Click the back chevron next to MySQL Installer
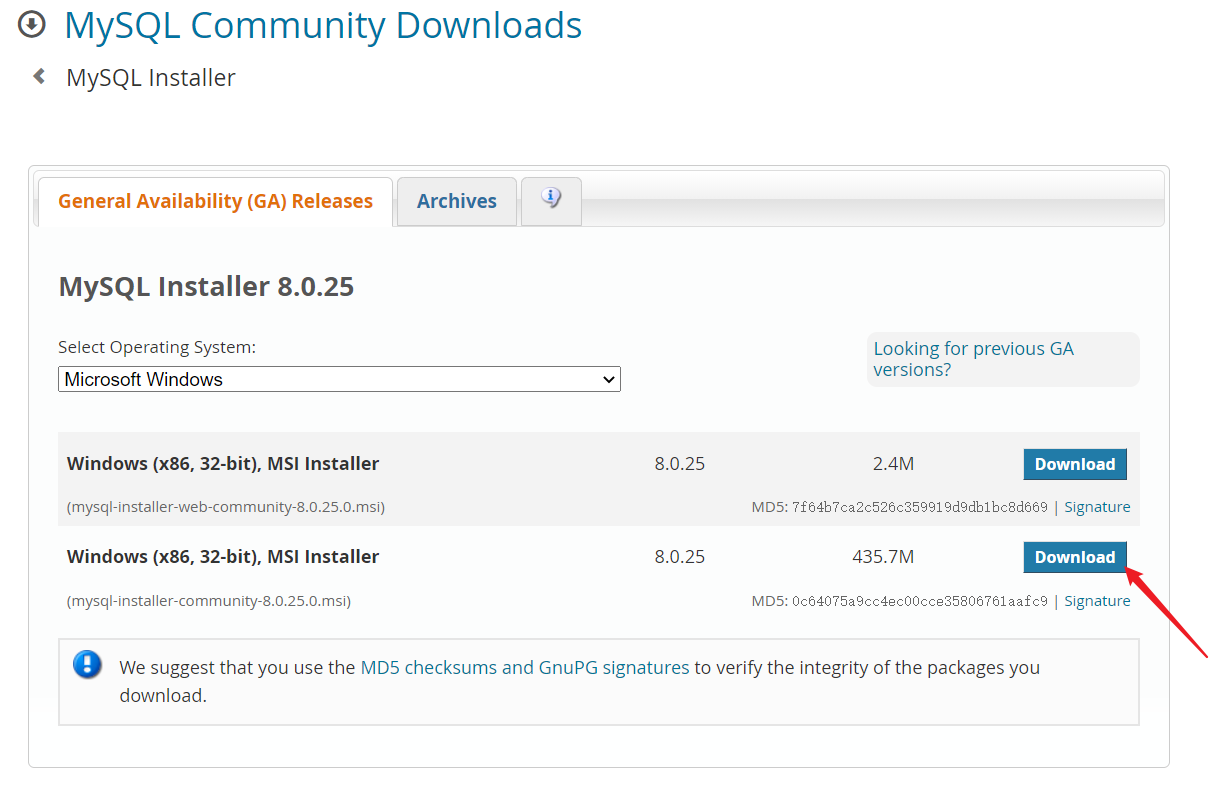 (39, 76)
